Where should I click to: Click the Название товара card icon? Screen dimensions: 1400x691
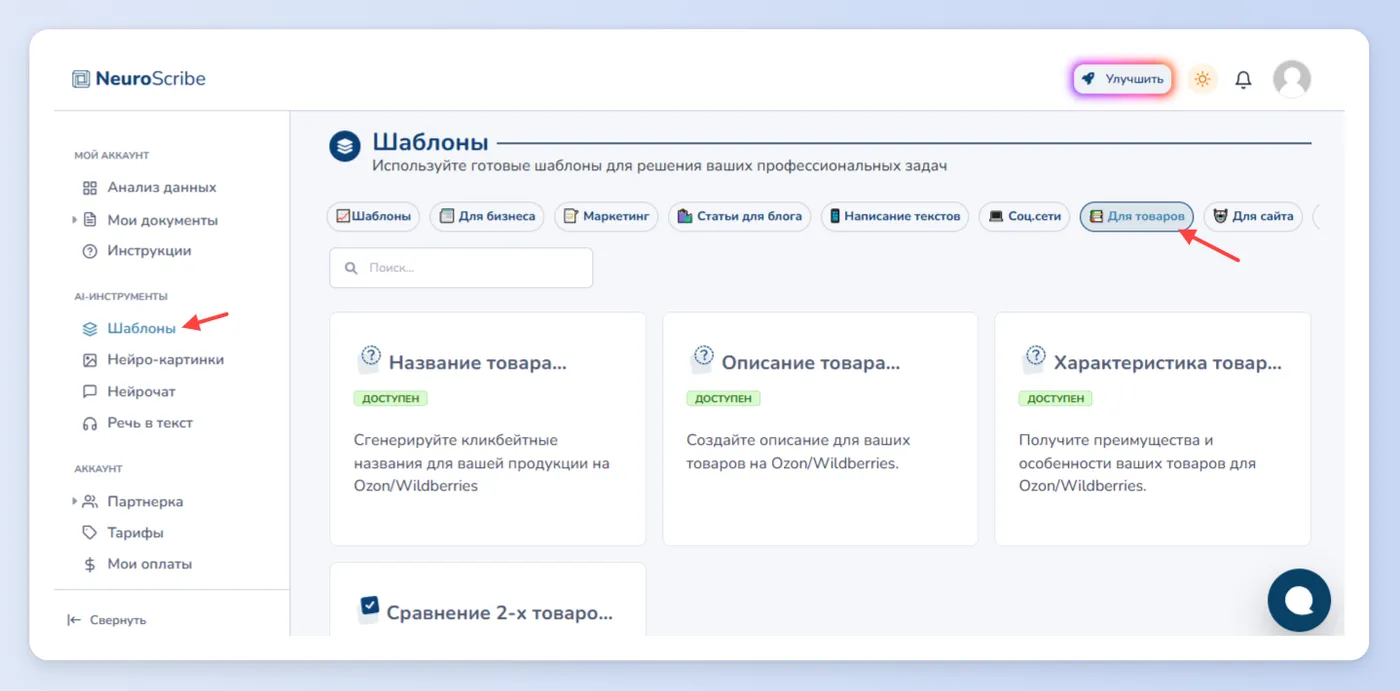tap(369, 360)
